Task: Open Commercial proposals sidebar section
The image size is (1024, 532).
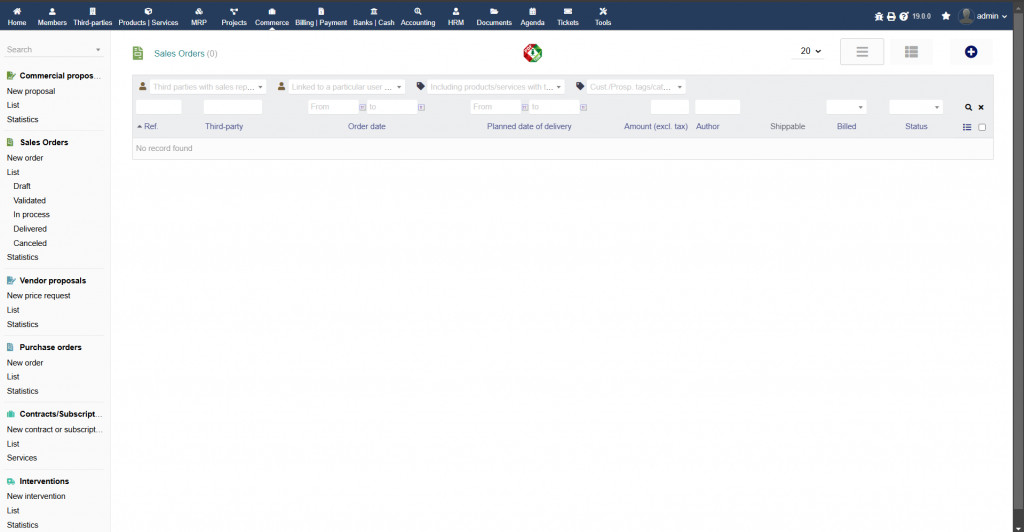Action: tap(60, 76)
